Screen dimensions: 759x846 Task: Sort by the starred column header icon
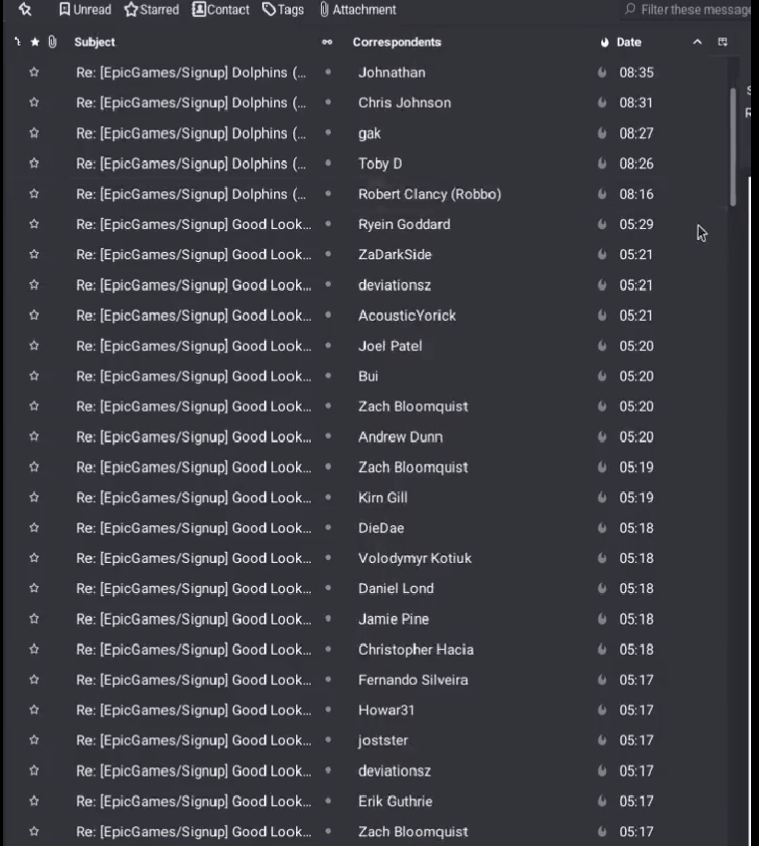pos(35,42)
